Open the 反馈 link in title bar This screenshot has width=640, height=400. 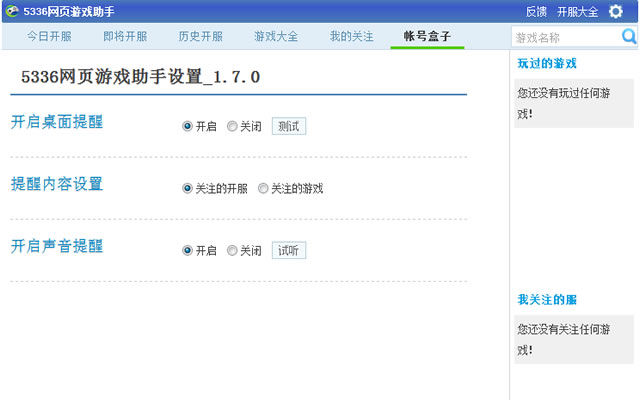pyautogui.click(x=536, y=12)
